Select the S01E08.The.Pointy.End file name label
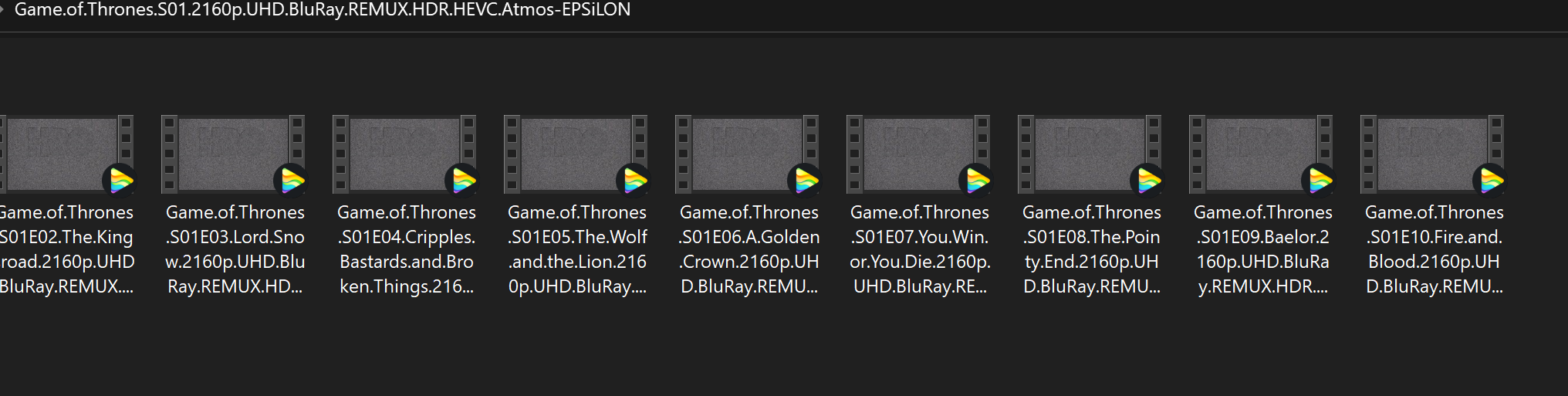 (x=1091, y=249)
